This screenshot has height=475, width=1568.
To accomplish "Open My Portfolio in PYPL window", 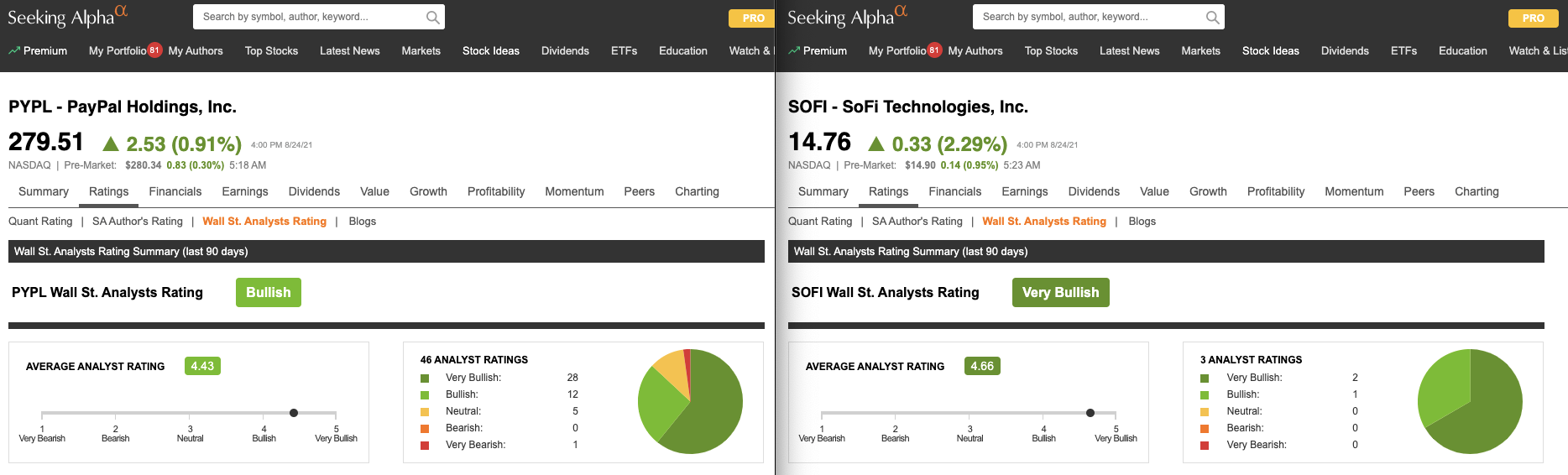I will [118, 50].
